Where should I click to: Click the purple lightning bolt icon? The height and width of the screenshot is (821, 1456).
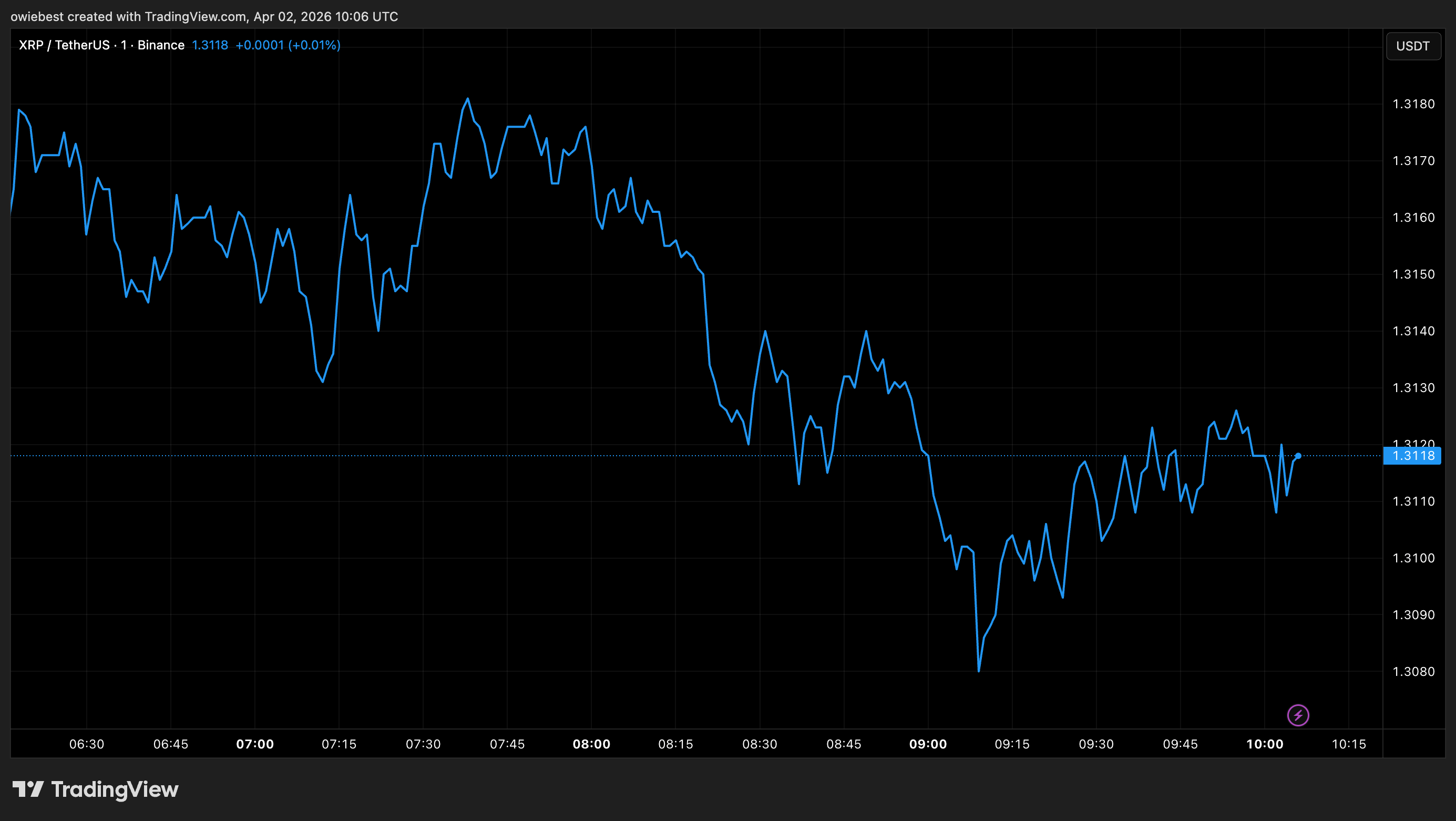(1298, 715)
